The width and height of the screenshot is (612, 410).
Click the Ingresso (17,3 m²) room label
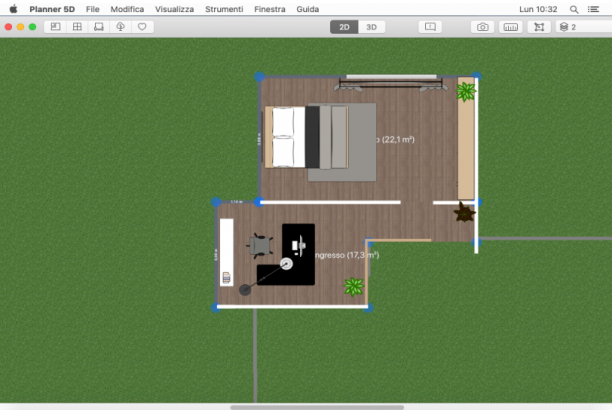[x=347, y=255]
